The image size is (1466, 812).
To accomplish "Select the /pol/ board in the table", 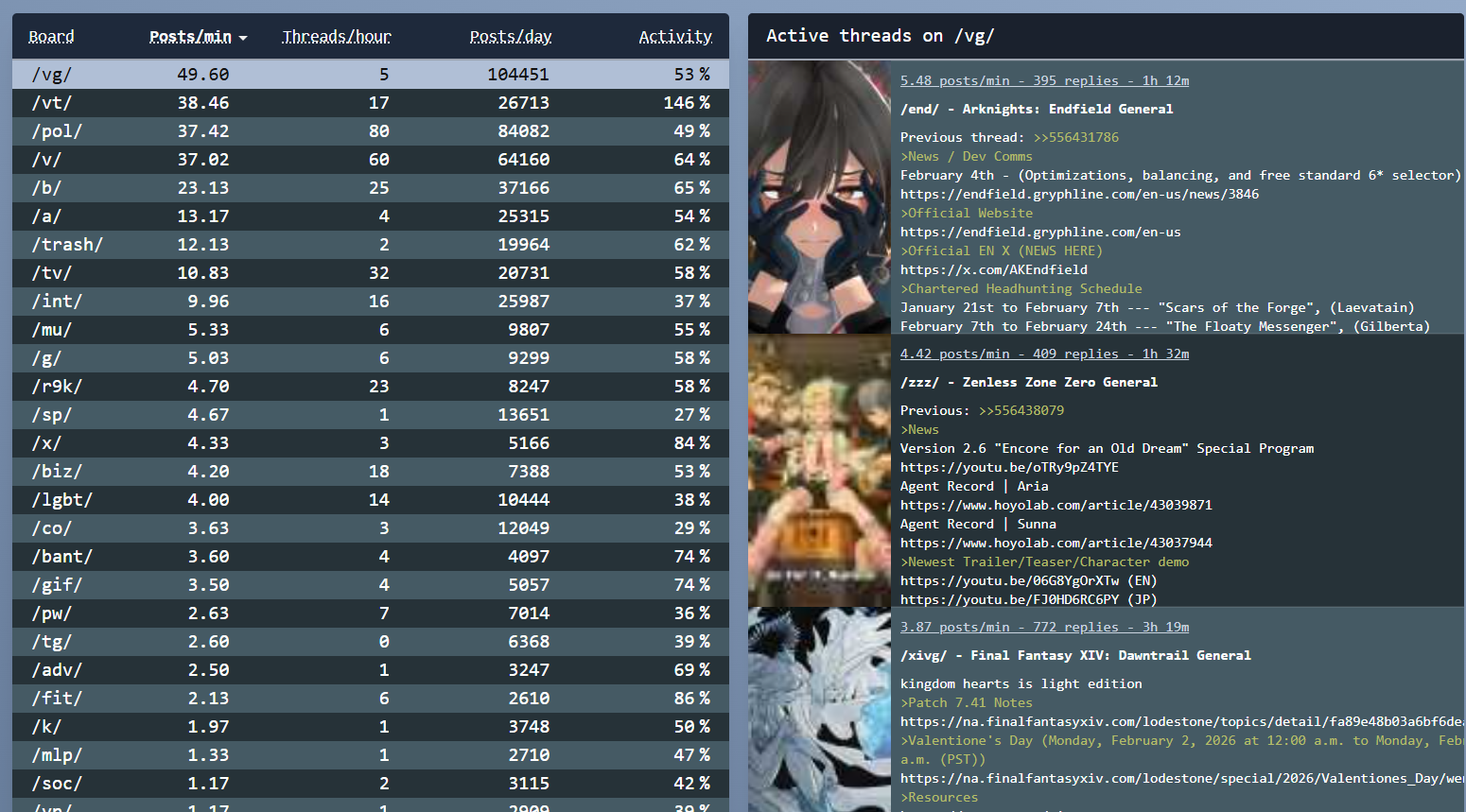I will pyautogui.click(x=371, y=130).
